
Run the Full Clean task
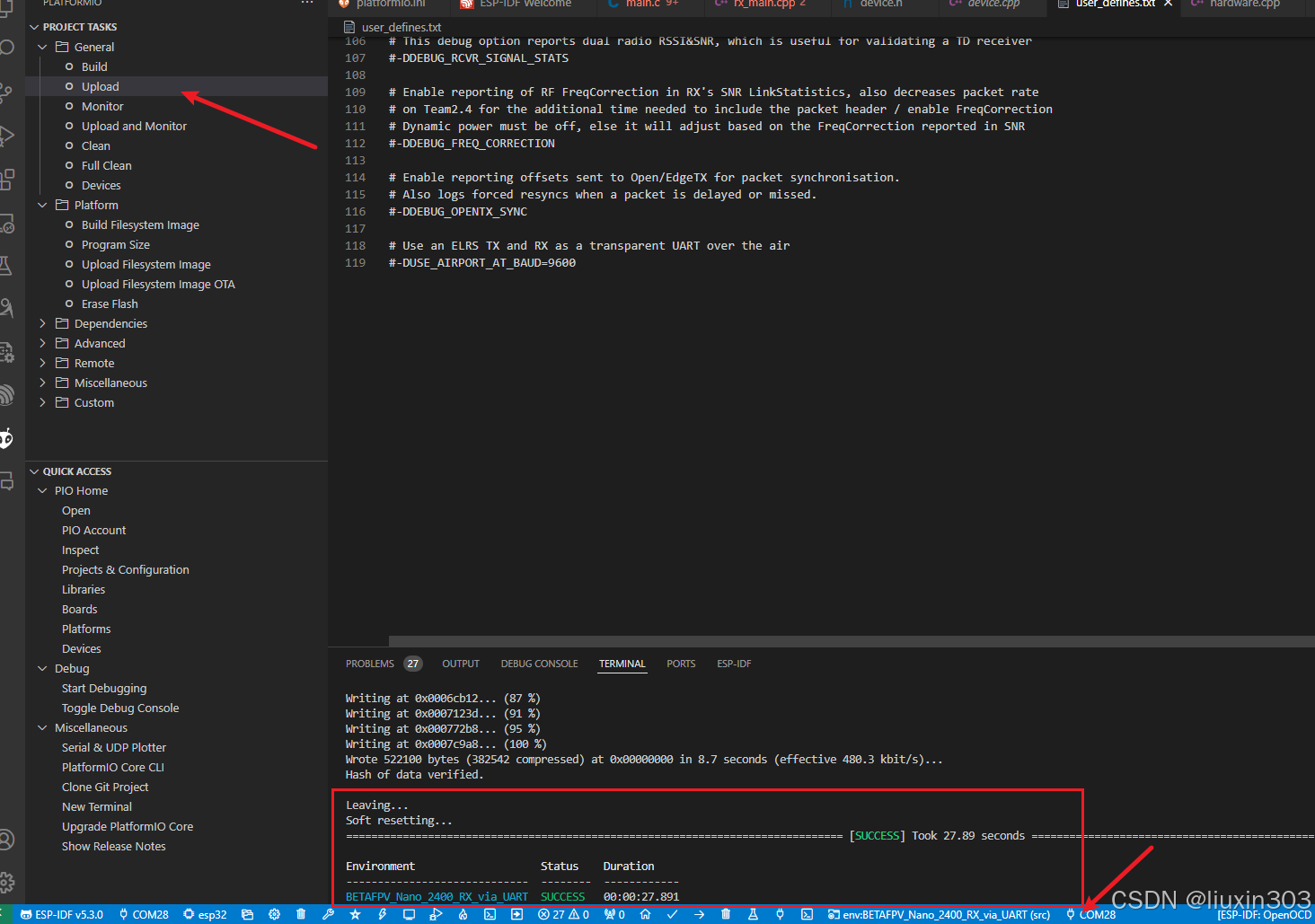tap(106, 165)
